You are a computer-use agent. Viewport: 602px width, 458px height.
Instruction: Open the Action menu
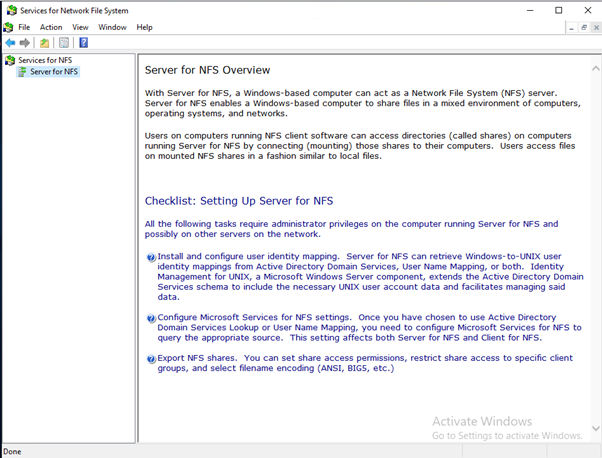(51, 27)
